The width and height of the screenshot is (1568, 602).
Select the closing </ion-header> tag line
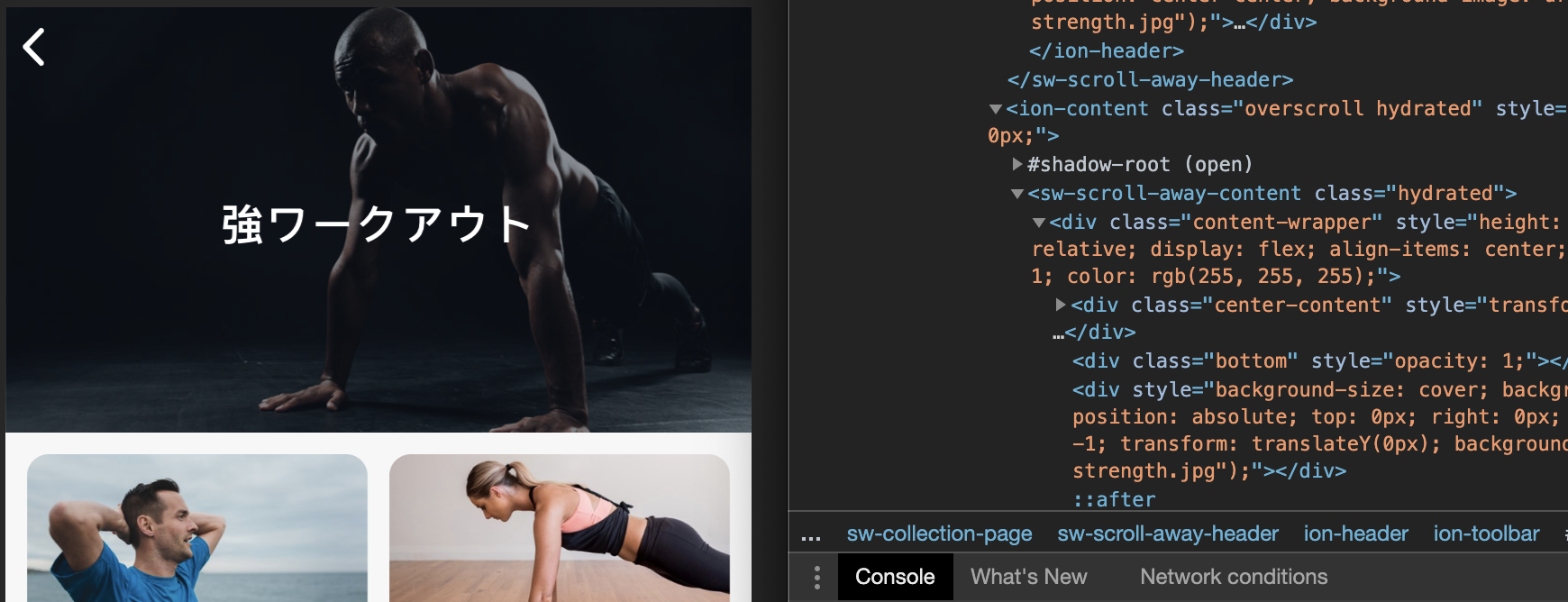[1107, 51]
